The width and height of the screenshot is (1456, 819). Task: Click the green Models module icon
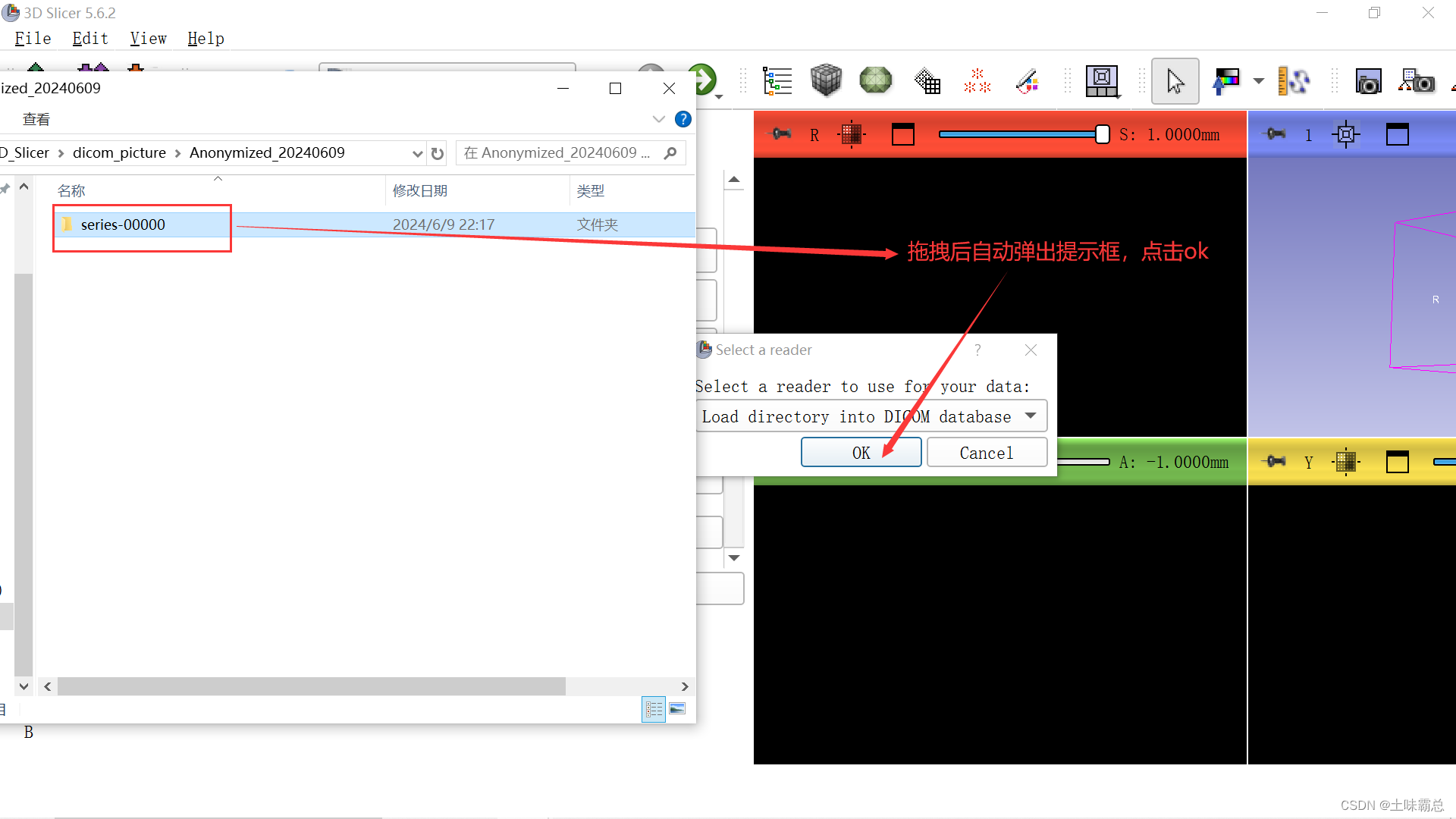coord(875,80)
